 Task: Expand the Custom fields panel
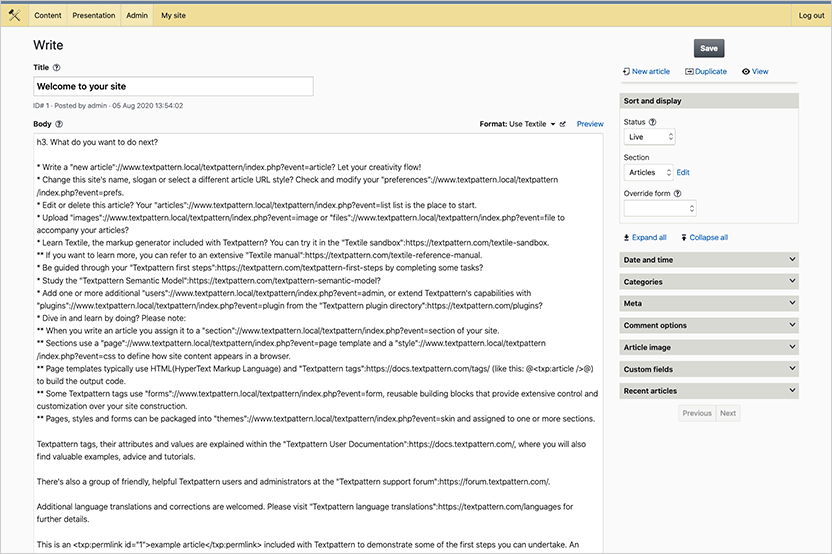pos(709,369)
